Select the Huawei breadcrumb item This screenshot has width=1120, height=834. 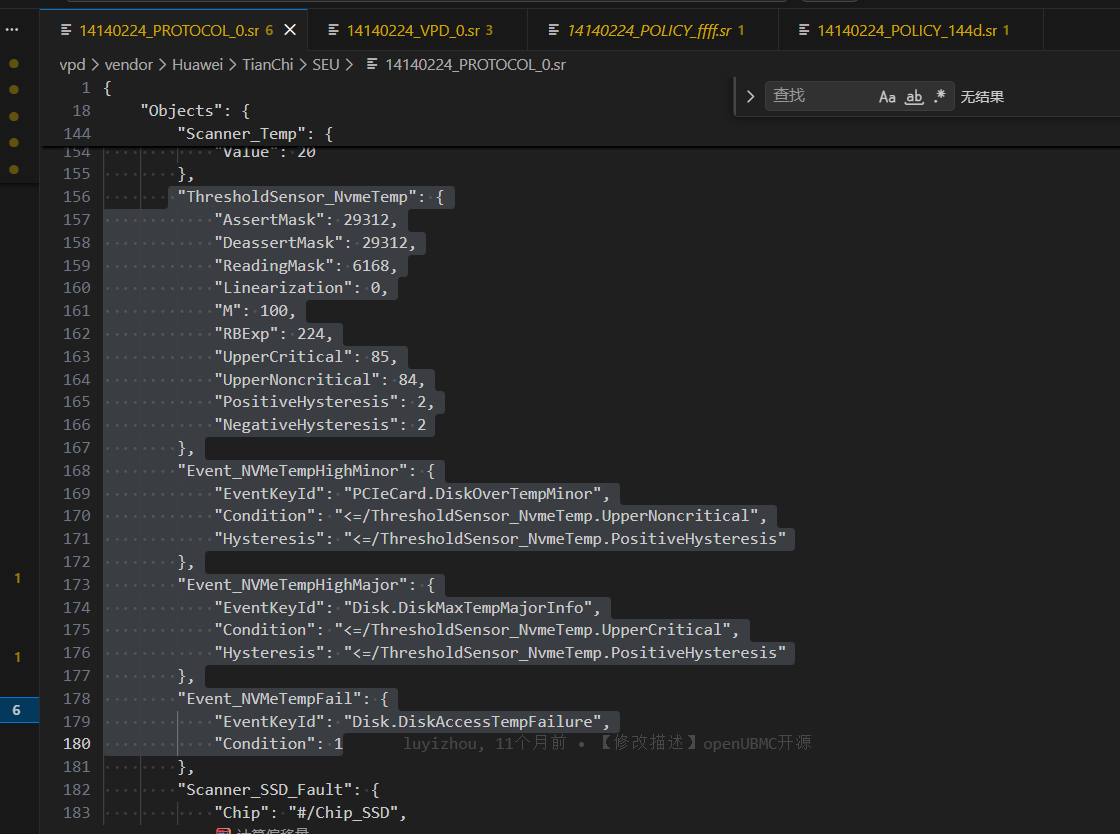(198, 64)
